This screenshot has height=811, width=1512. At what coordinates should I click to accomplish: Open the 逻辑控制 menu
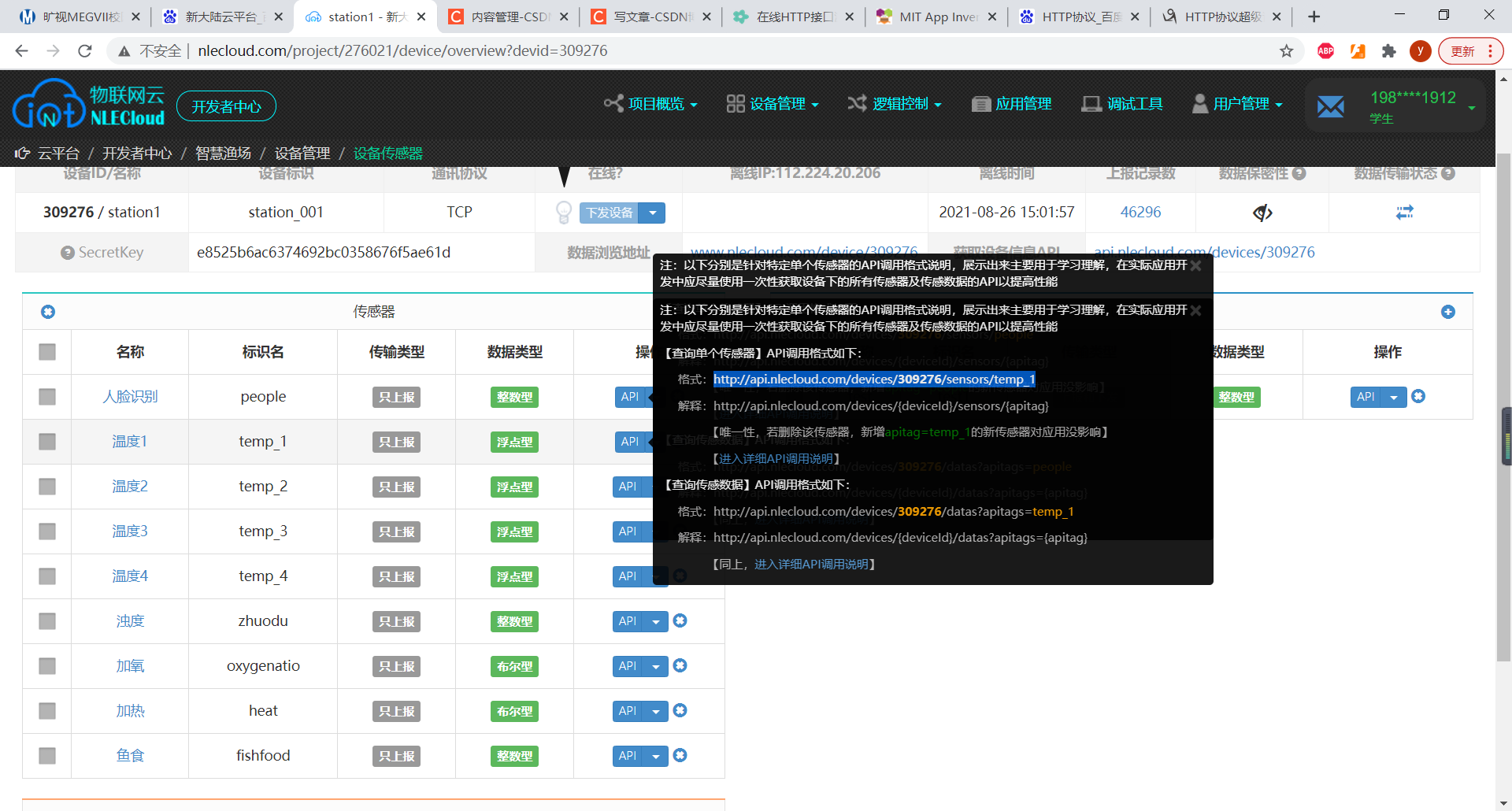[895, 104]
